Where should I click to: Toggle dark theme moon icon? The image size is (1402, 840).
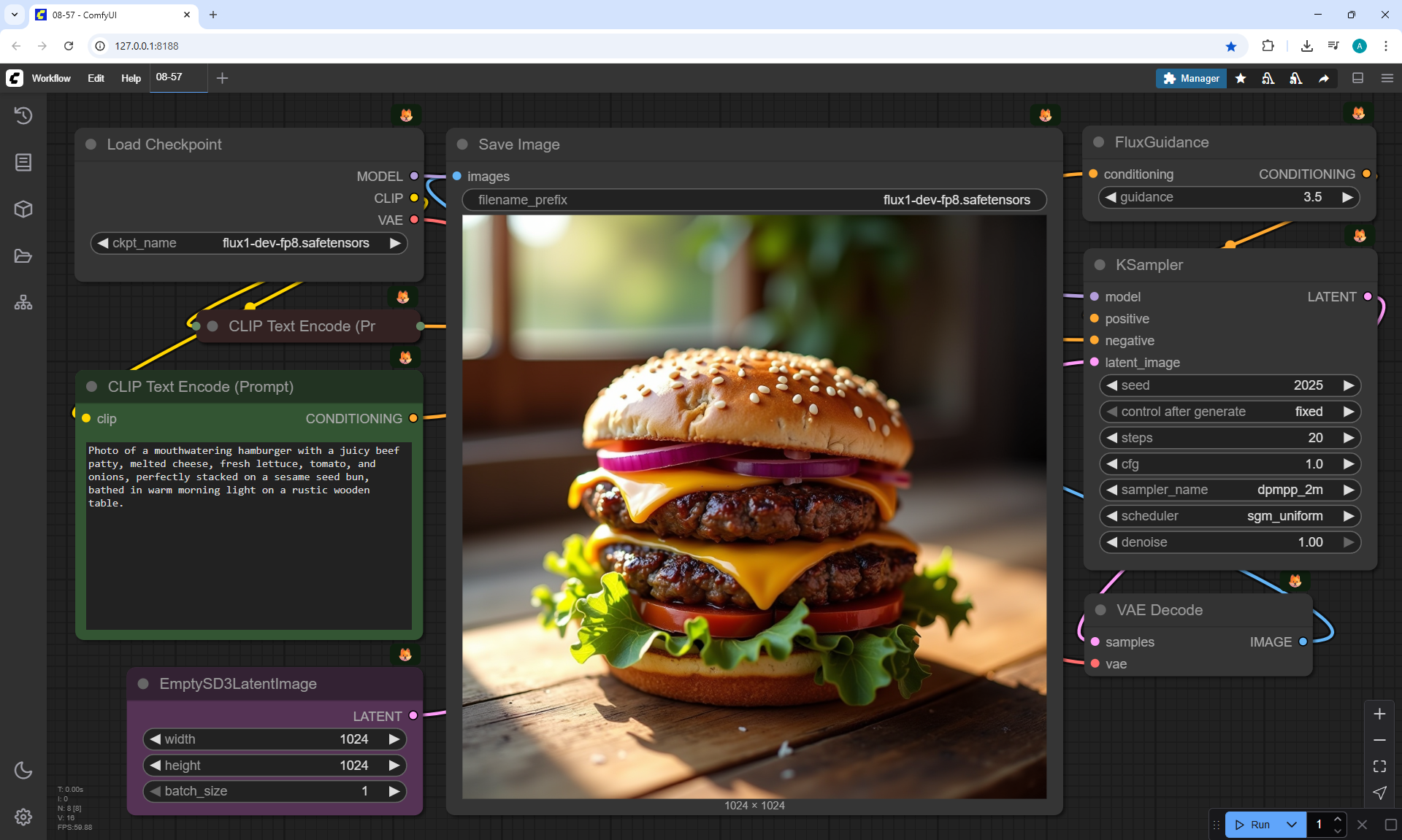click(23, 770)
